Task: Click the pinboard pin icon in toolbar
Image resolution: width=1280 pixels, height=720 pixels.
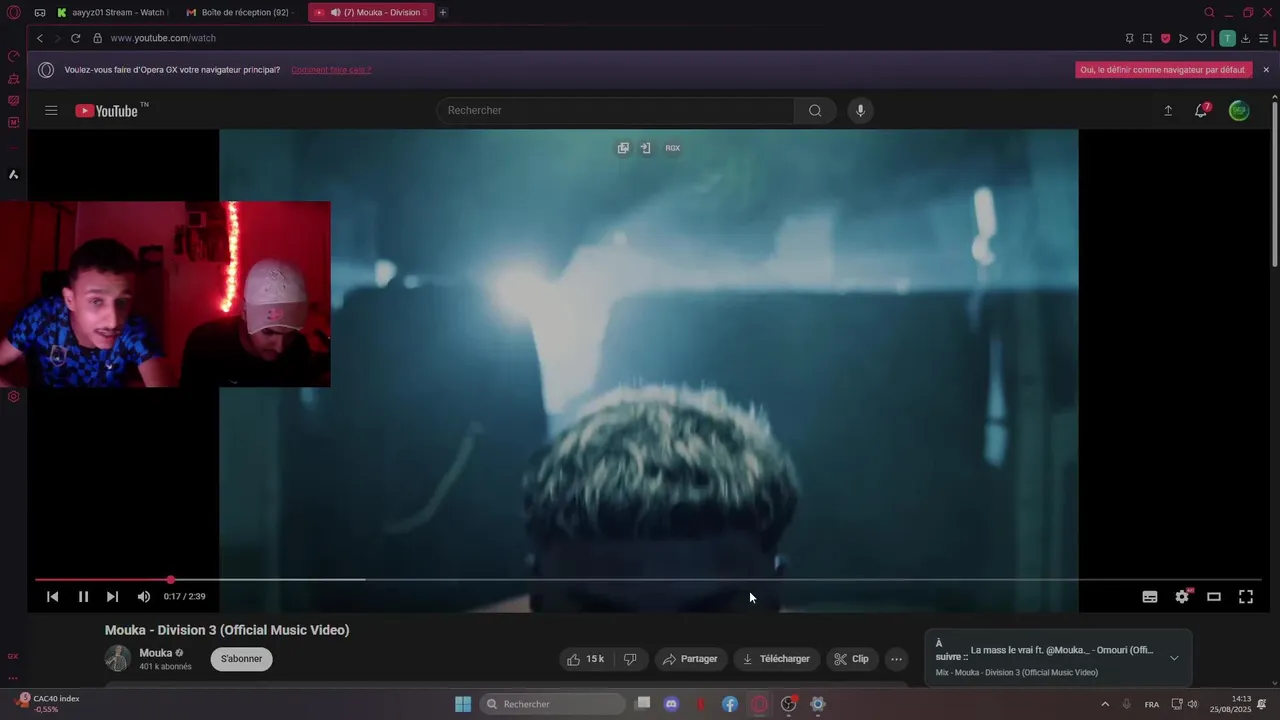Action: (1129, 38)
